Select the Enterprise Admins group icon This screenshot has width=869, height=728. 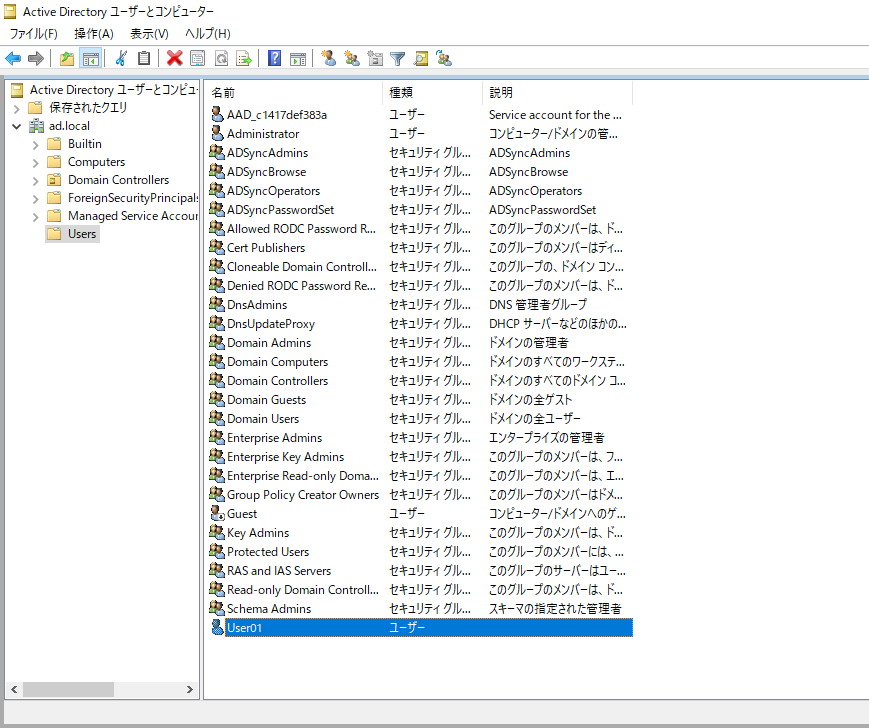(x=217, y=437)
